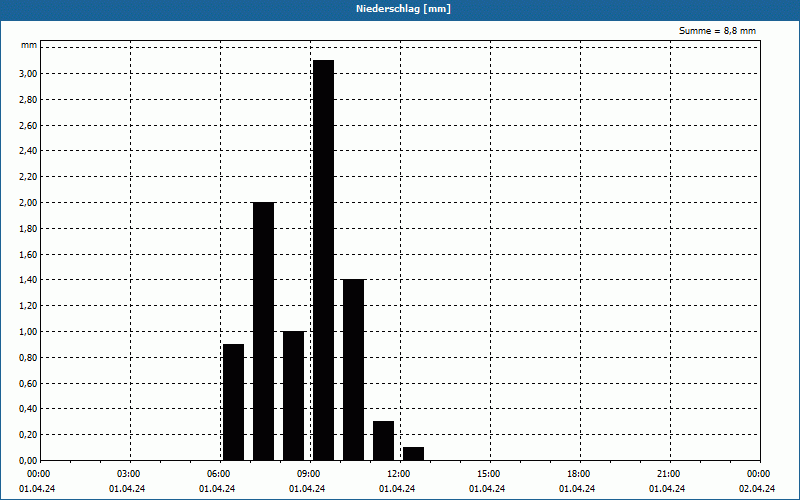The image size is (800, 500).
Task: Click the 03:00 time label on x-axis
Action: click(x=128, y=474)
